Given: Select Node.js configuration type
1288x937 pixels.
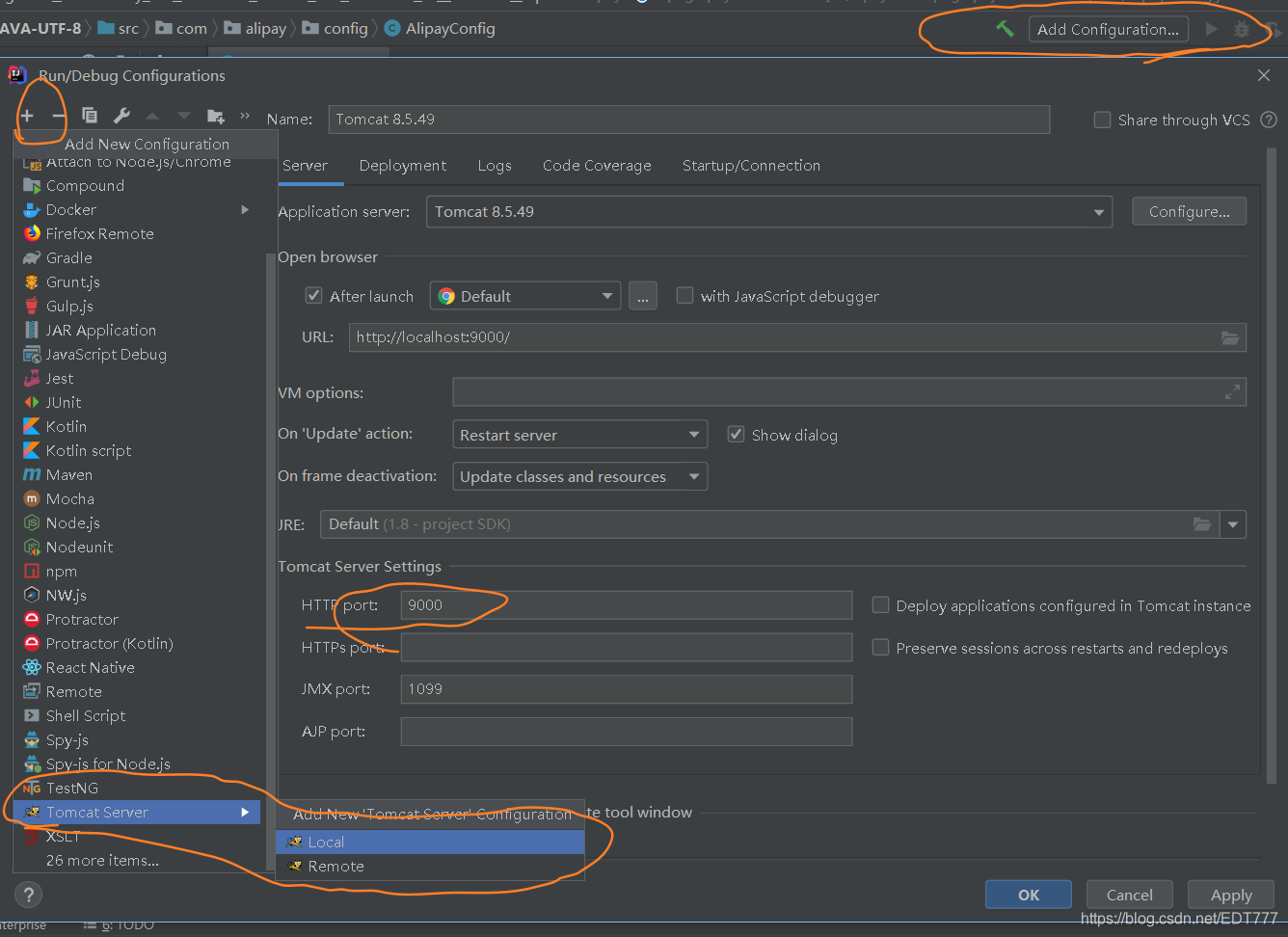Looking at the screenshot, I should 136,522.
